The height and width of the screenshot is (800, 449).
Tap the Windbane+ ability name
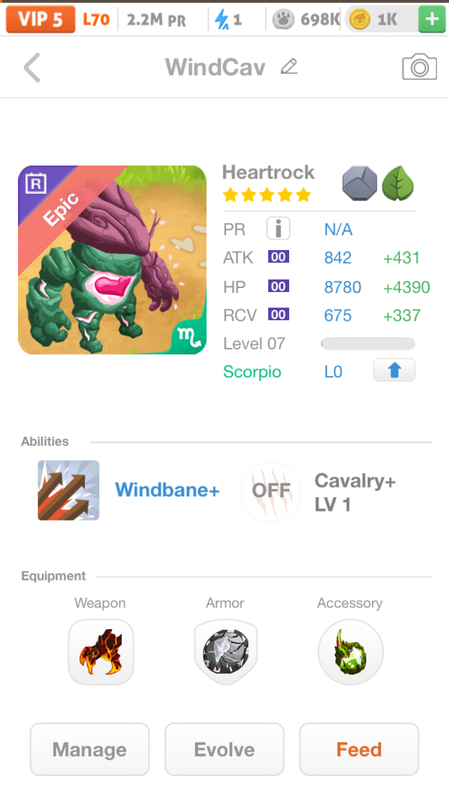tap(167, 490)
